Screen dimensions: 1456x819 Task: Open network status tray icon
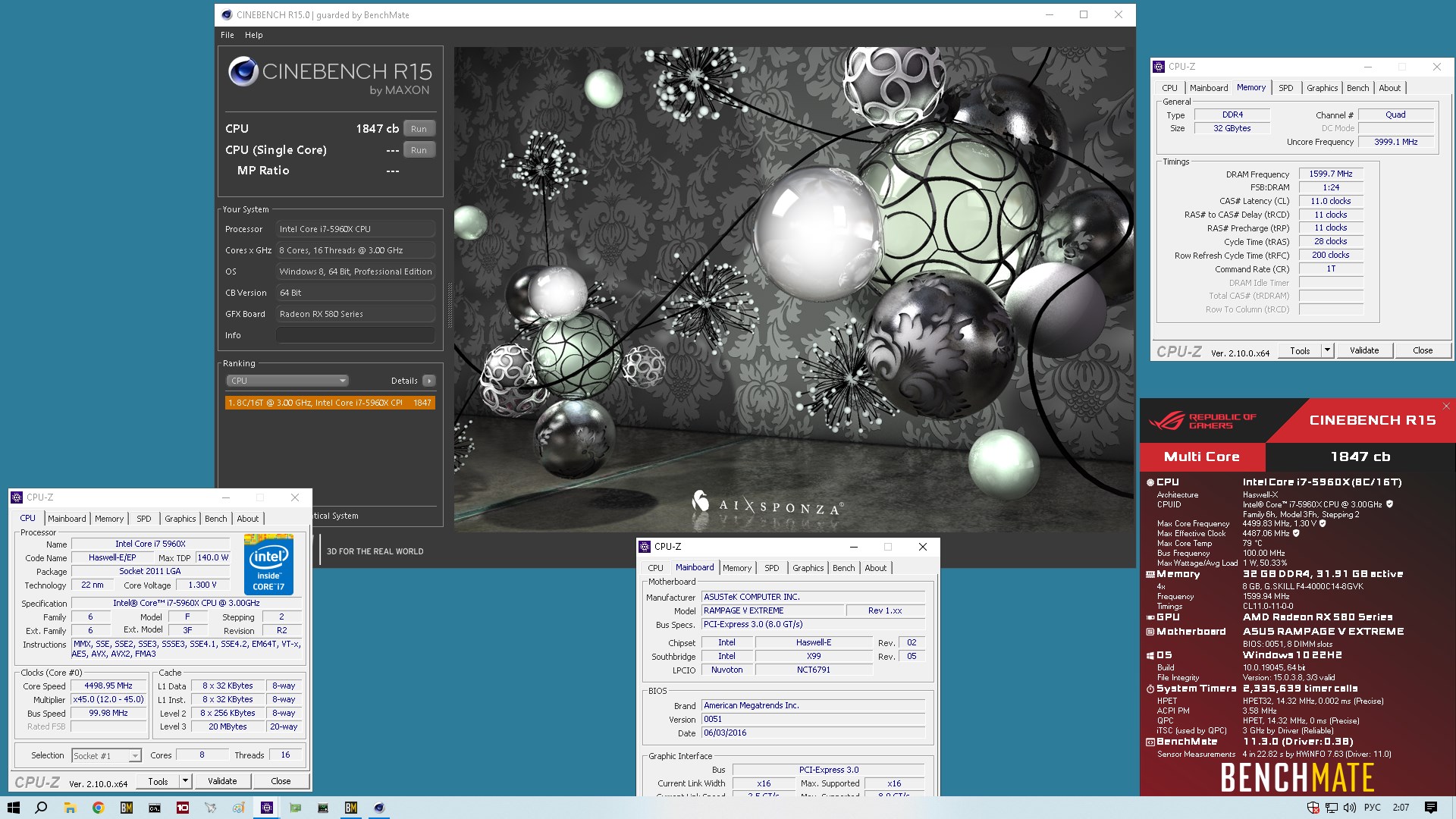click(x=1331, y=808)
